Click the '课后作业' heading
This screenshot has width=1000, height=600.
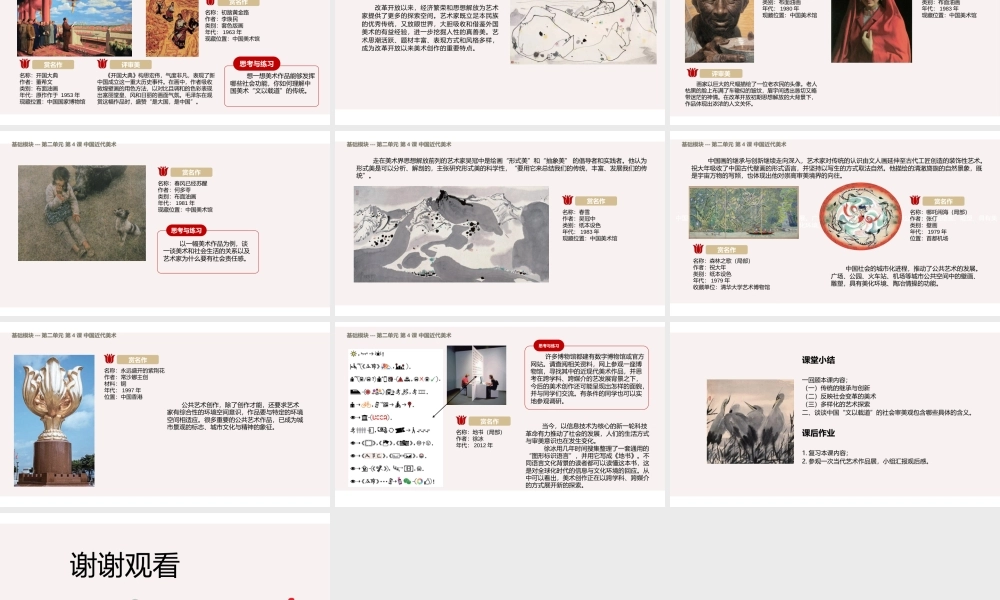(818, 432)
